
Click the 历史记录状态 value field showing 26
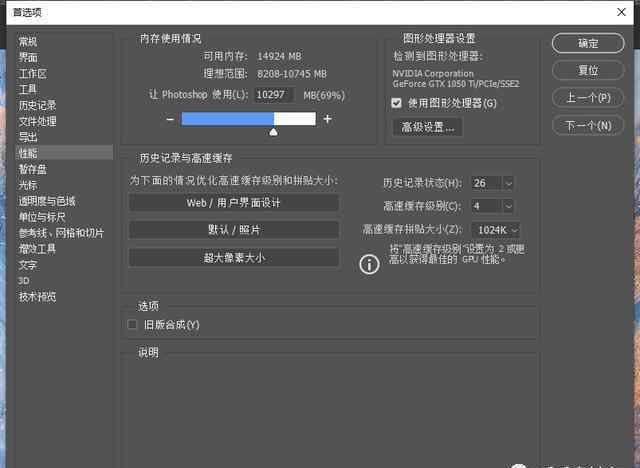click(x=487, y=183)
